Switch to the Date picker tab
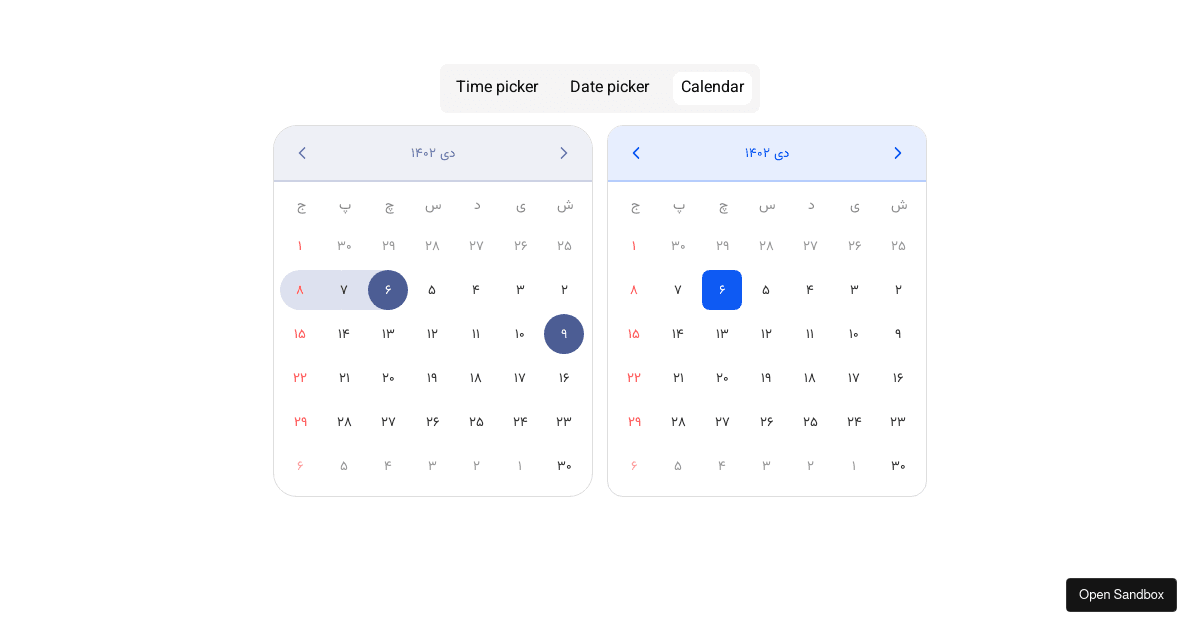The height and width of the screenshot is (630, 1200). pyautogui.click(x=609, y=87)
